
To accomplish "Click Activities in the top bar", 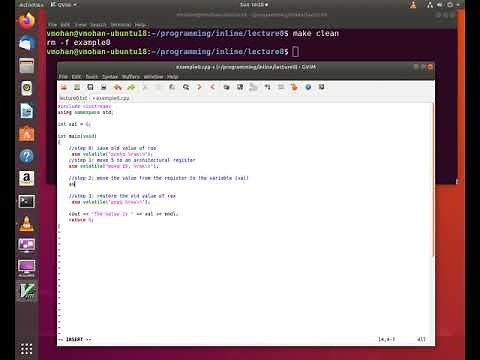I will point(31,5).
